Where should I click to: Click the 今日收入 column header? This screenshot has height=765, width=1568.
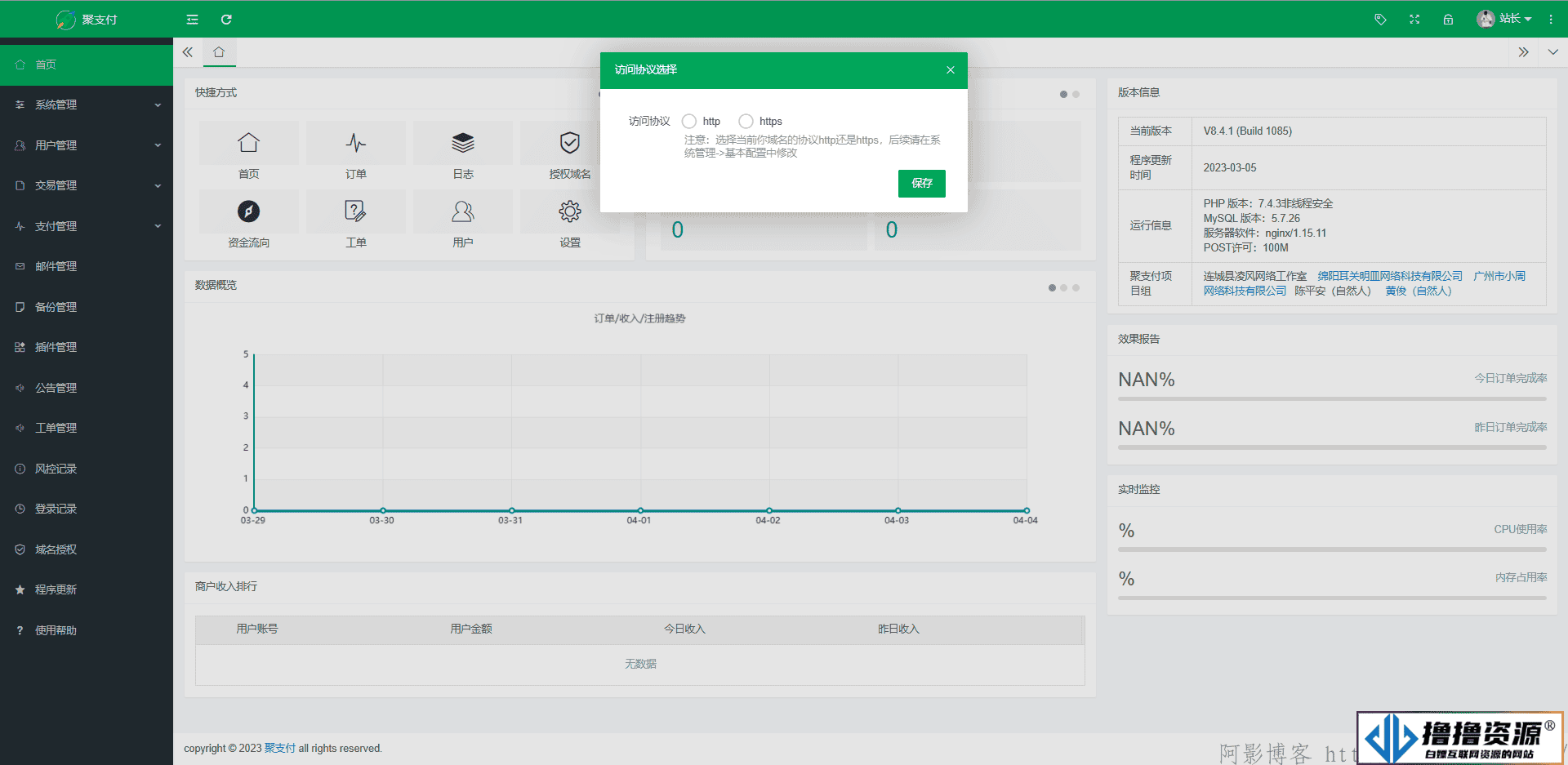[684, 629]
